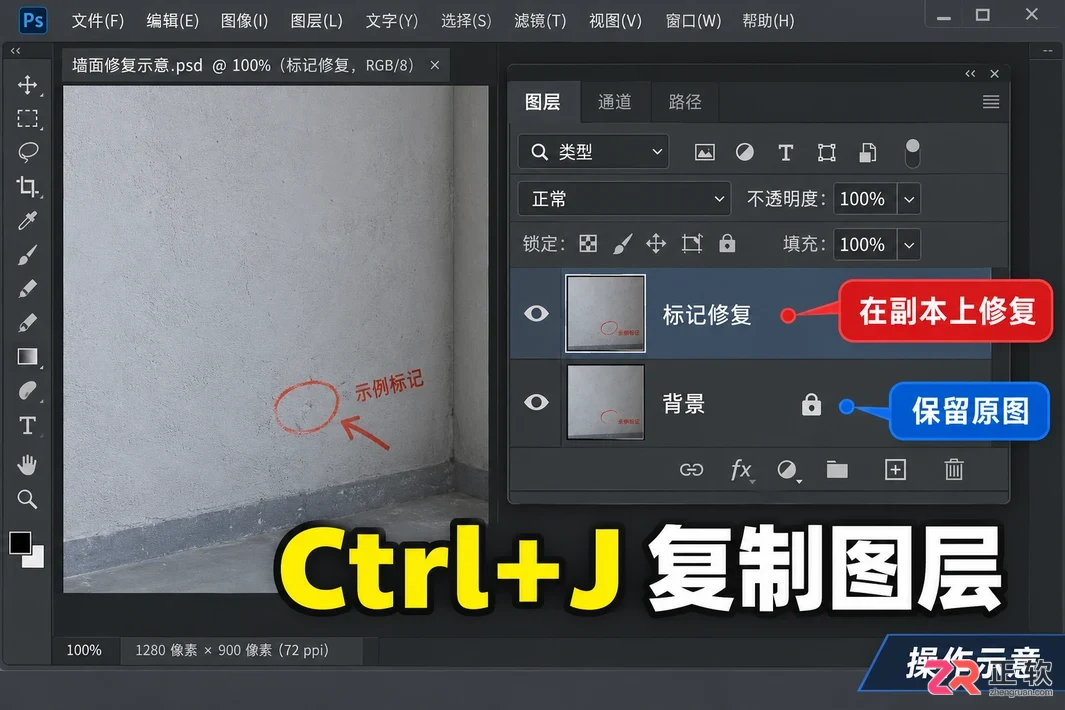Open 视图(V) menu

click(615, 21)
